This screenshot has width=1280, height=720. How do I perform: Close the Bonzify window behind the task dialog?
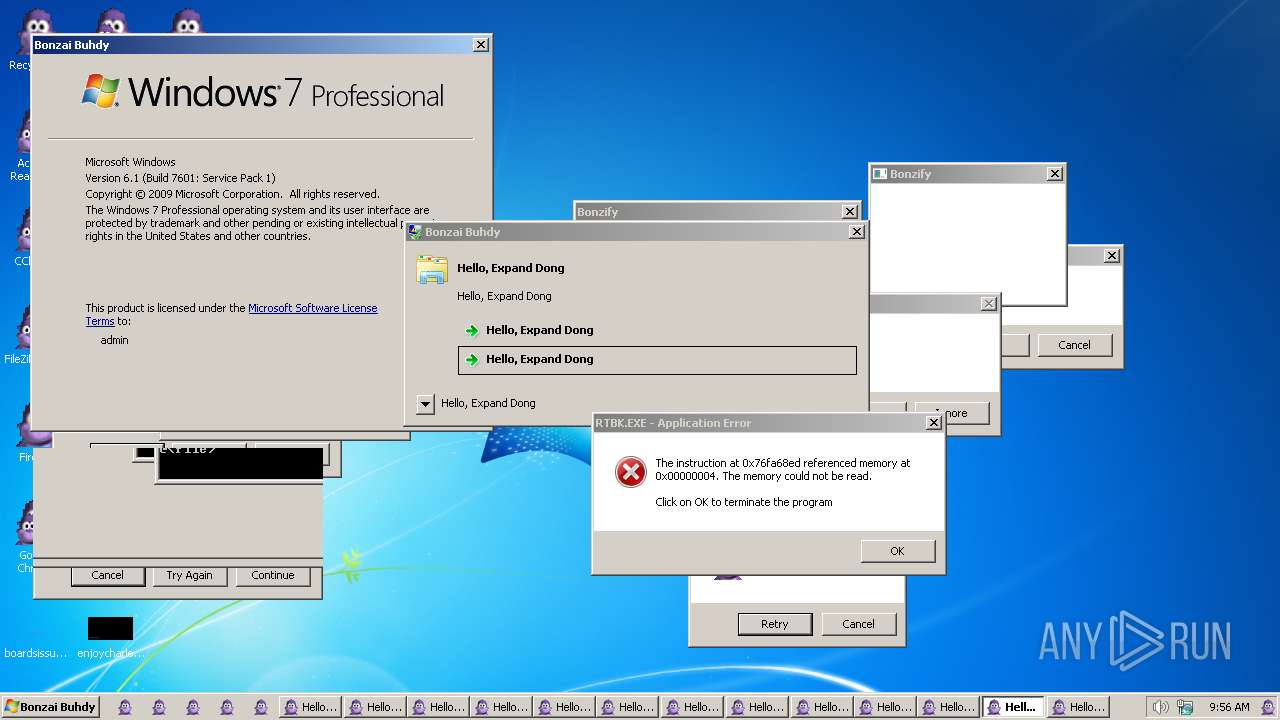(x=849, y=212)
